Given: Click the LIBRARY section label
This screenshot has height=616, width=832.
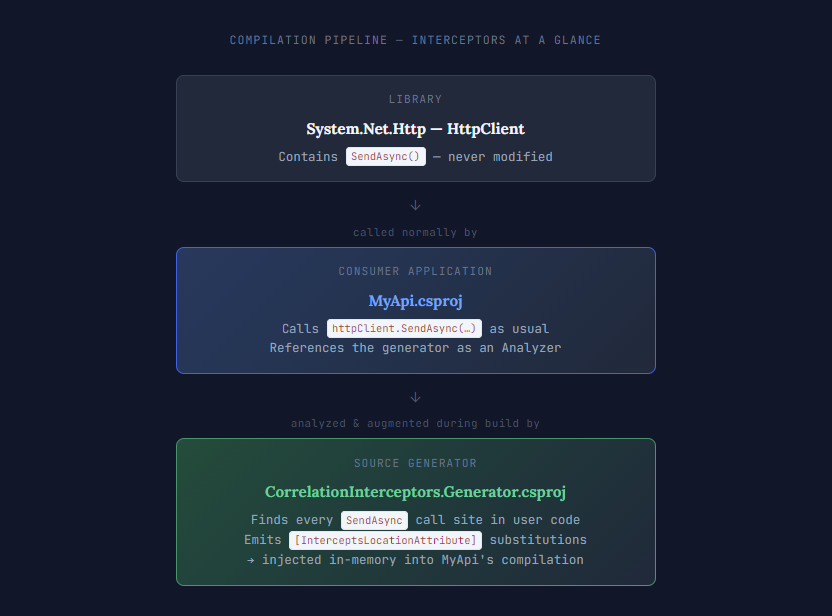Looking at the screenshot, I should (415, 100).
